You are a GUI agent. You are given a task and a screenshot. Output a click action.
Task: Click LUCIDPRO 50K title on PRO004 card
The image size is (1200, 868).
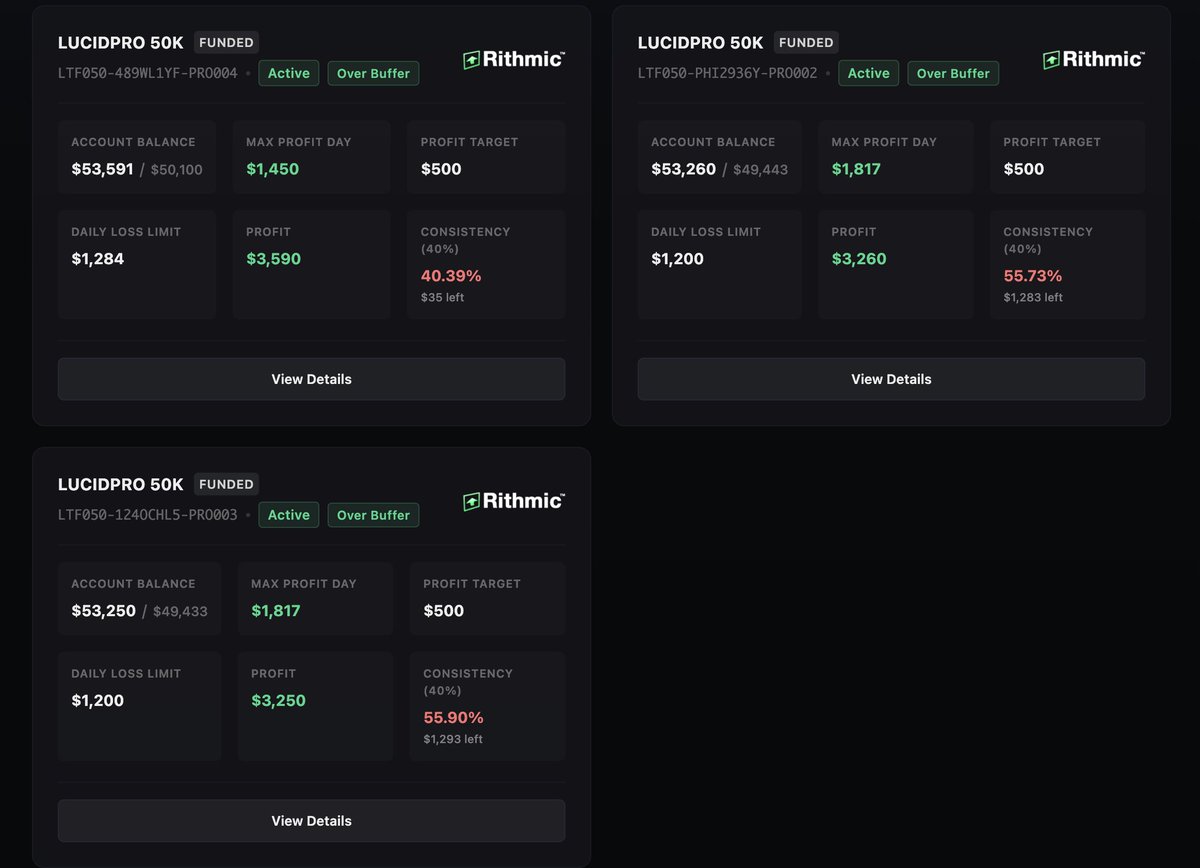pyautogui.click(x=121, y=43)
